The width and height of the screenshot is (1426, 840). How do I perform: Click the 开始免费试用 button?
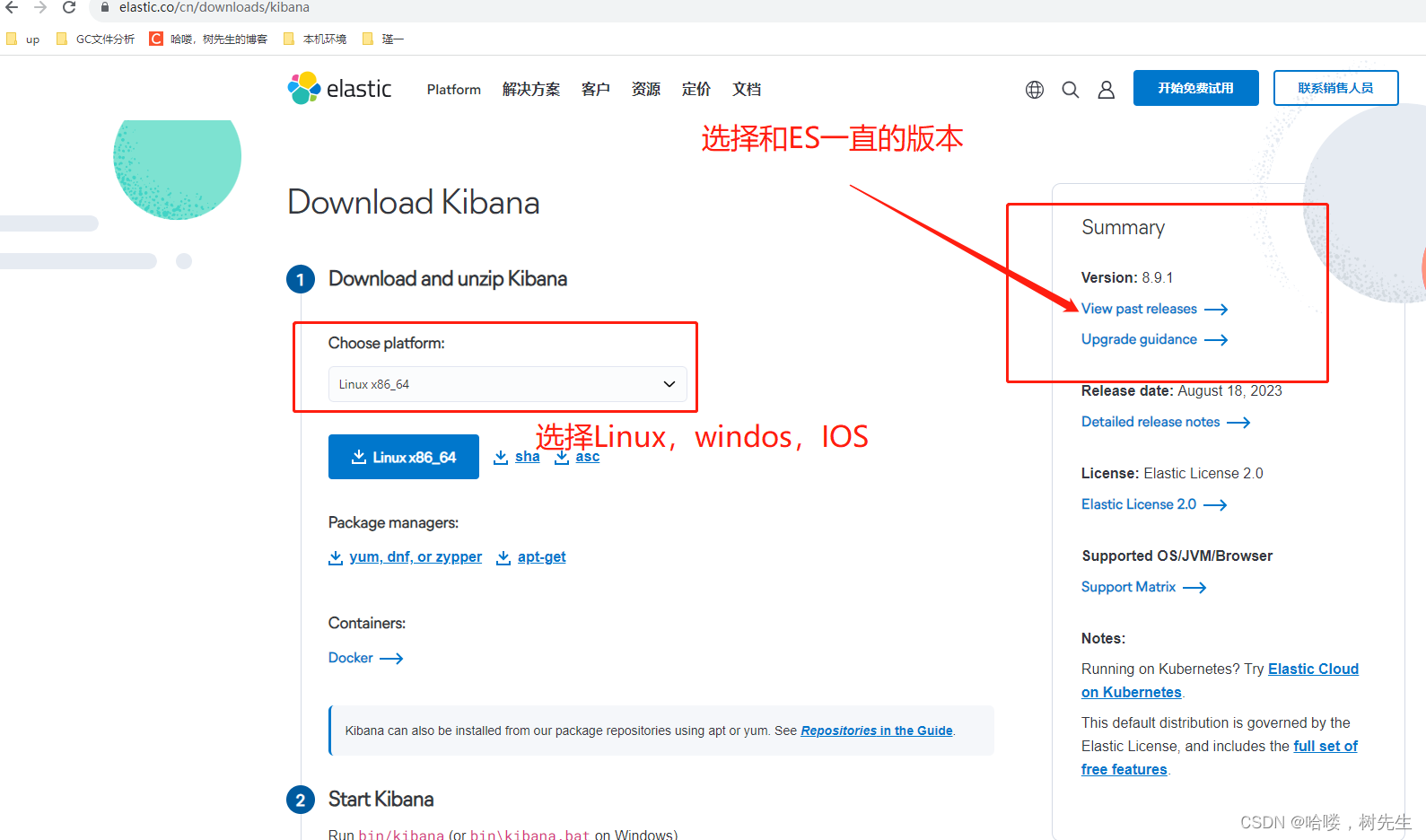1196,88
